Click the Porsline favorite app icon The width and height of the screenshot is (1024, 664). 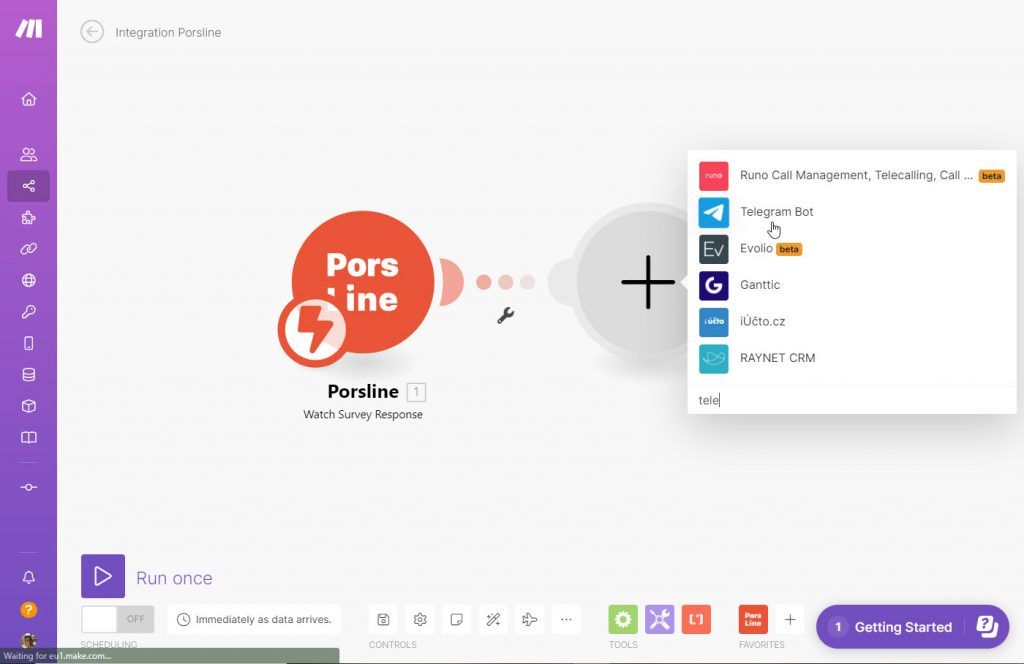click(x=753, y=619)
